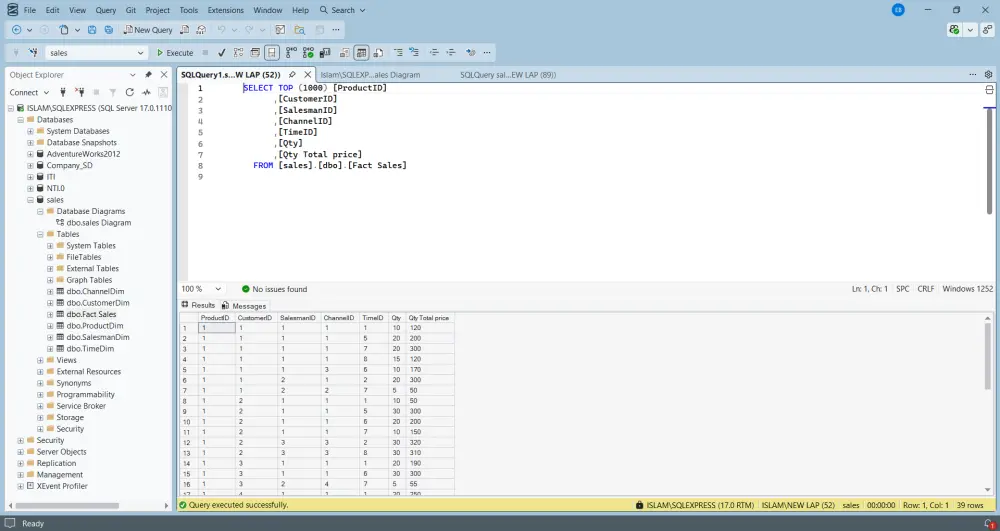Image resolution: width=1000 pixels, height=531 pixels.
Task: Click the Copilot icon in the top right
Action: [x=954, y=30]
